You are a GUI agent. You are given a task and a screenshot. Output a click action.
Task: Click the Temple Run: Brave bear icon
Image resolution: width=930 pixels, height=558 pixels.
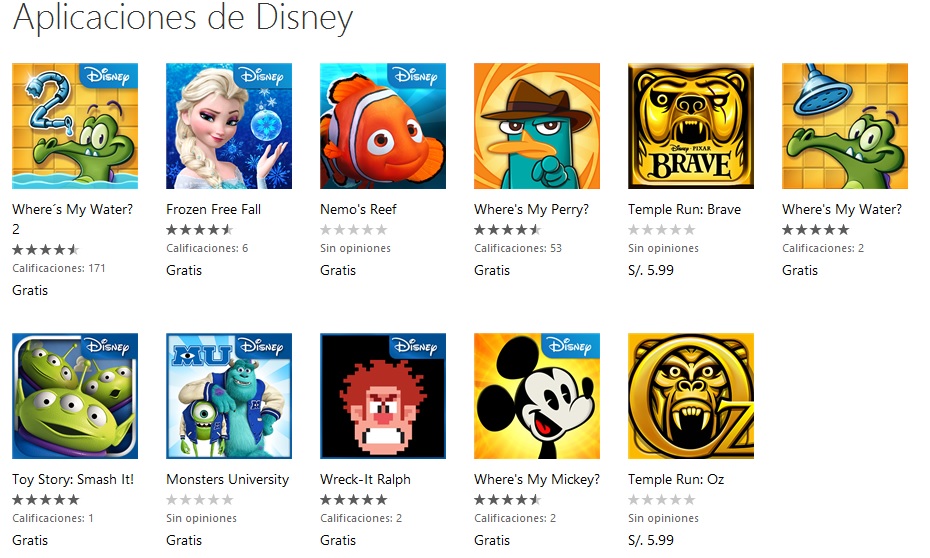tap(691, 126)
